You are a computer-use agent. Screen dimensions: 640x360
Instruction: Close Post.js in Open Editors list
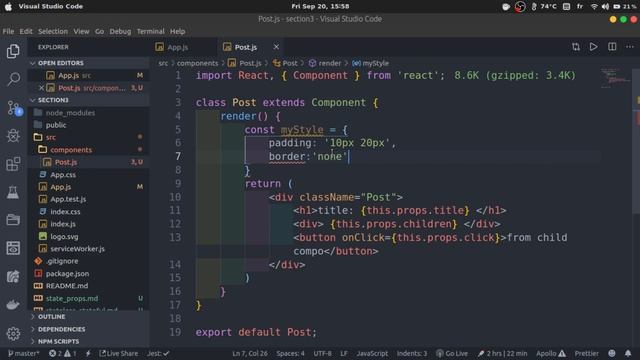pyautogui.click(x=41, y=88)
